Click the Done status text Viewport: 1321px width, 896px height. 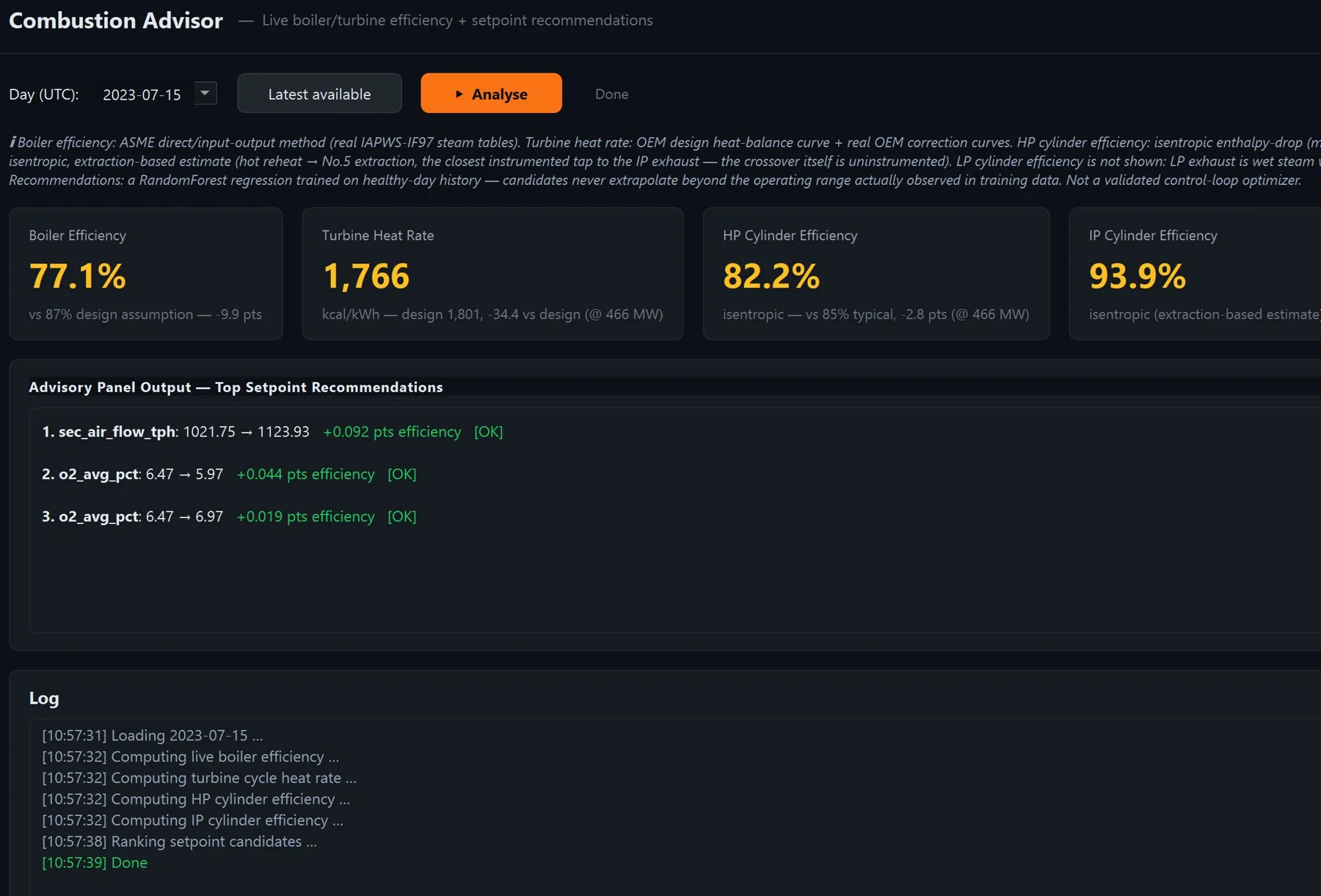pos(611,94)
